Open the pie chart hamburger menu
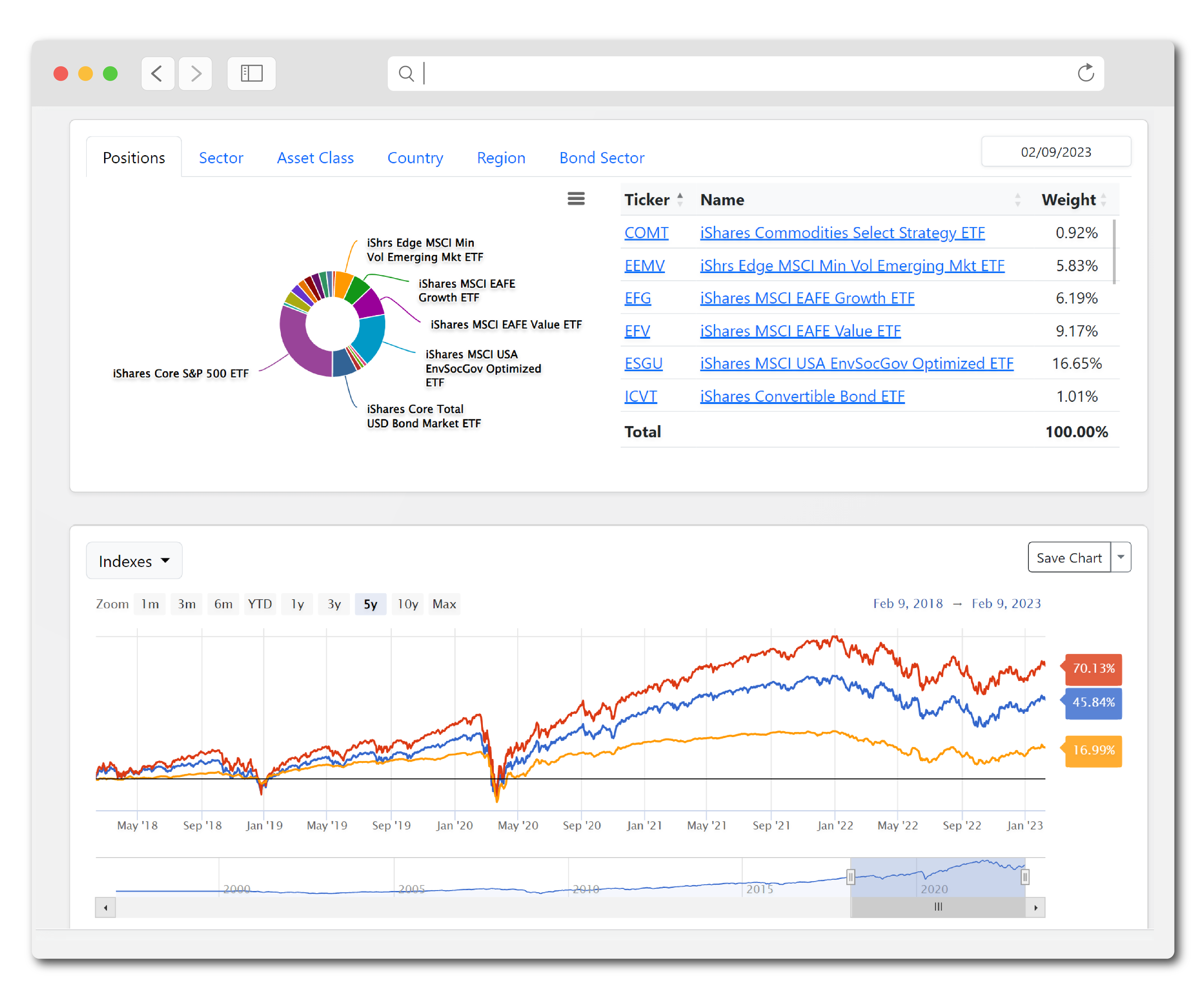1204x984 pixels. coord(576,199)
